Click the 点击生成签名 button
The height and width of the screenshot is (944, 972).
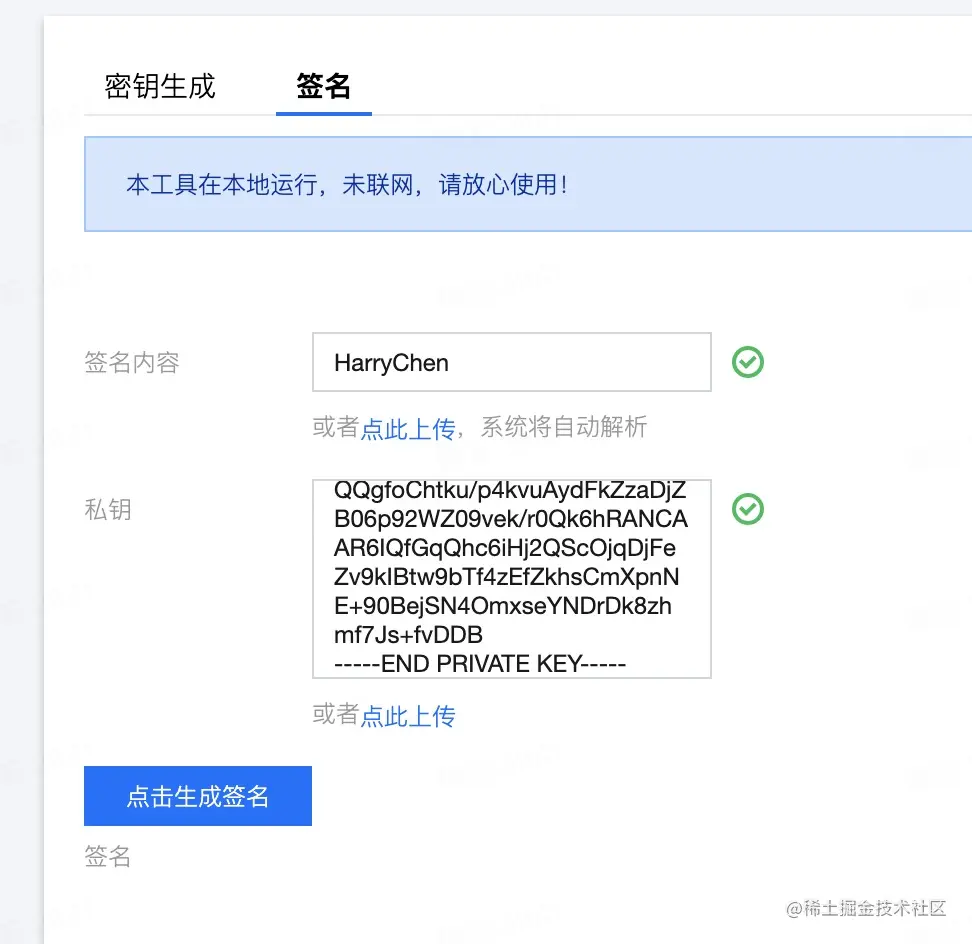pos(198,796)
